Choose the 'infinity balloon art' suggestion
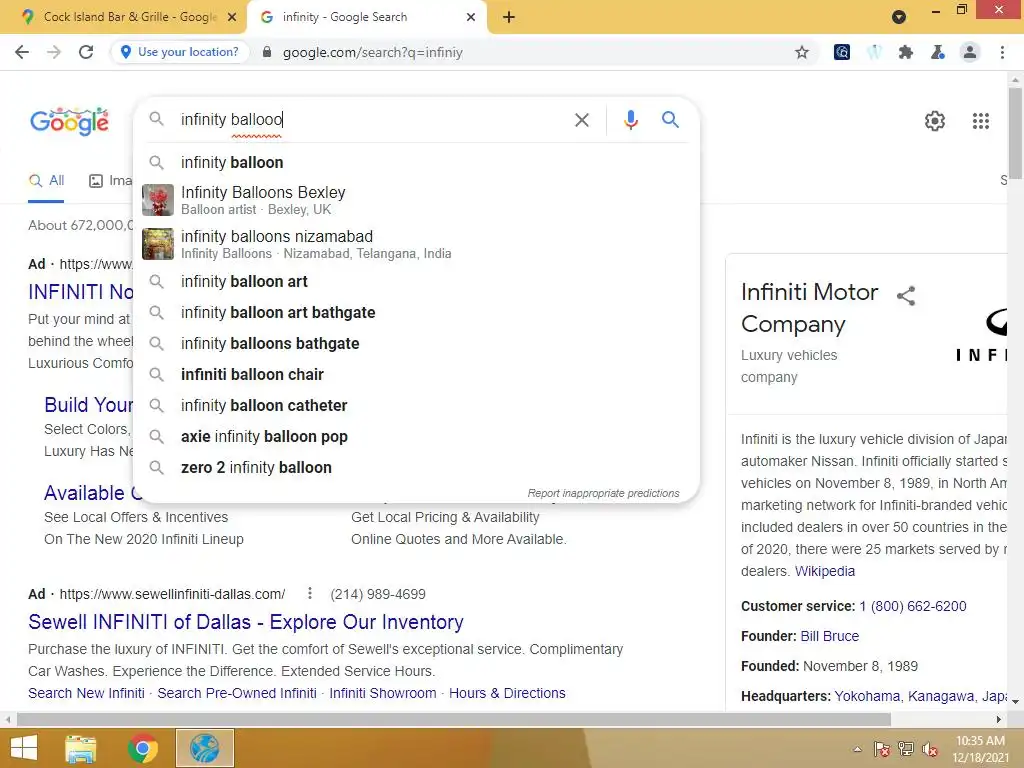 tap(416, 281)
